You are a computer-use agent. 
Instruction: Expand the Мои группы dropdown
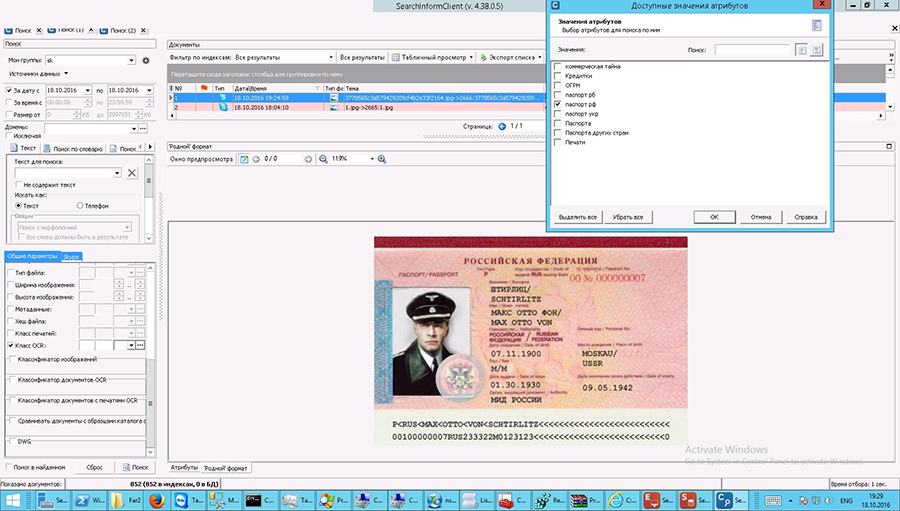(131, 60)
